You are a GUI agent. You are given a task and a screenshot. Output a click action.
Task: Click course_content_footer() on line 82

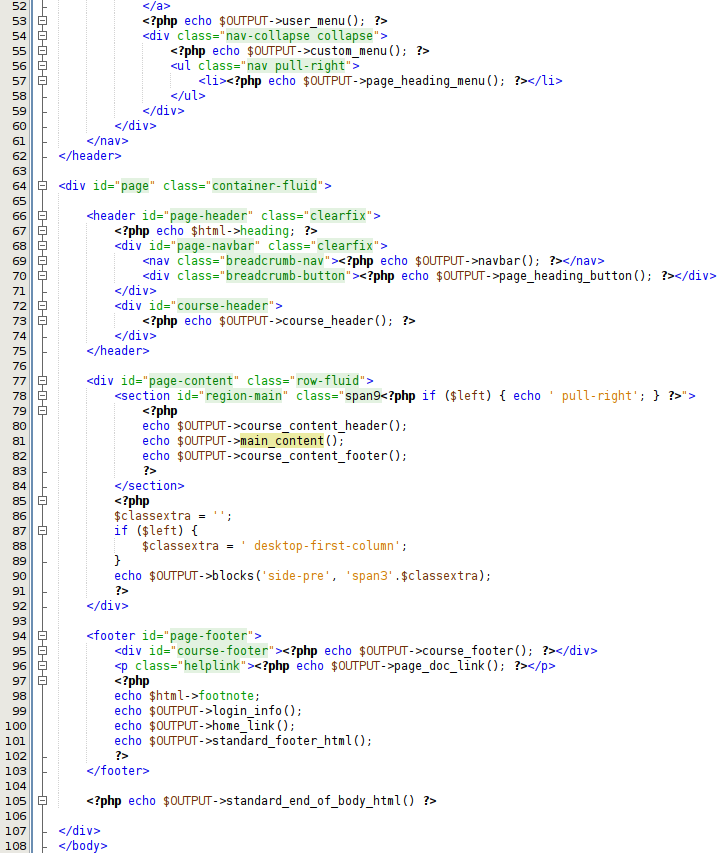click(x=321, y=456)
